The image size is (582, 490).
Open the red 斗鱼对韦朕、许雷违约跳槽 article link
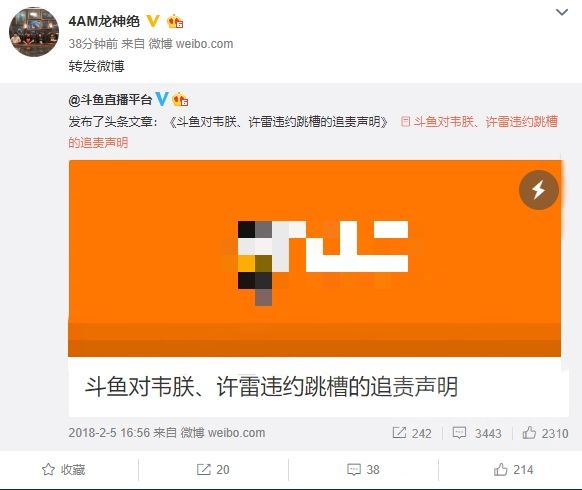pos(480,122)
